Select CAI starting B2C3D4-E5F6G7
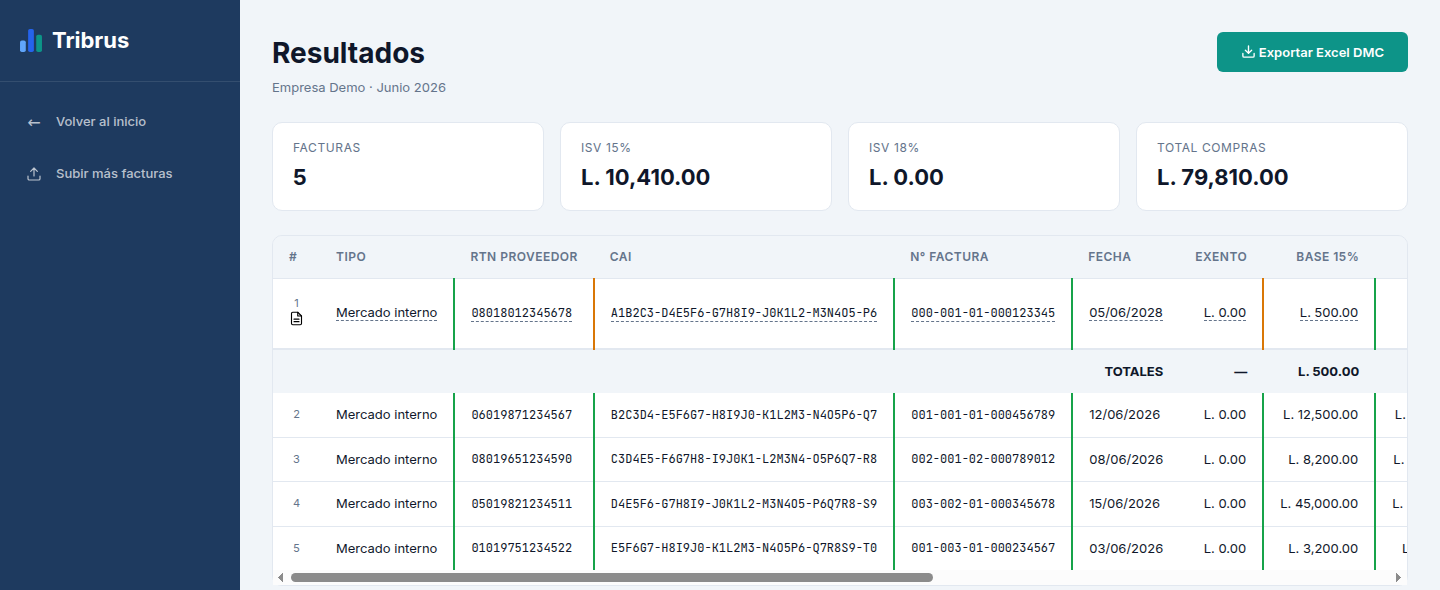Viewport: 1440px width, 590px height. 744,415
